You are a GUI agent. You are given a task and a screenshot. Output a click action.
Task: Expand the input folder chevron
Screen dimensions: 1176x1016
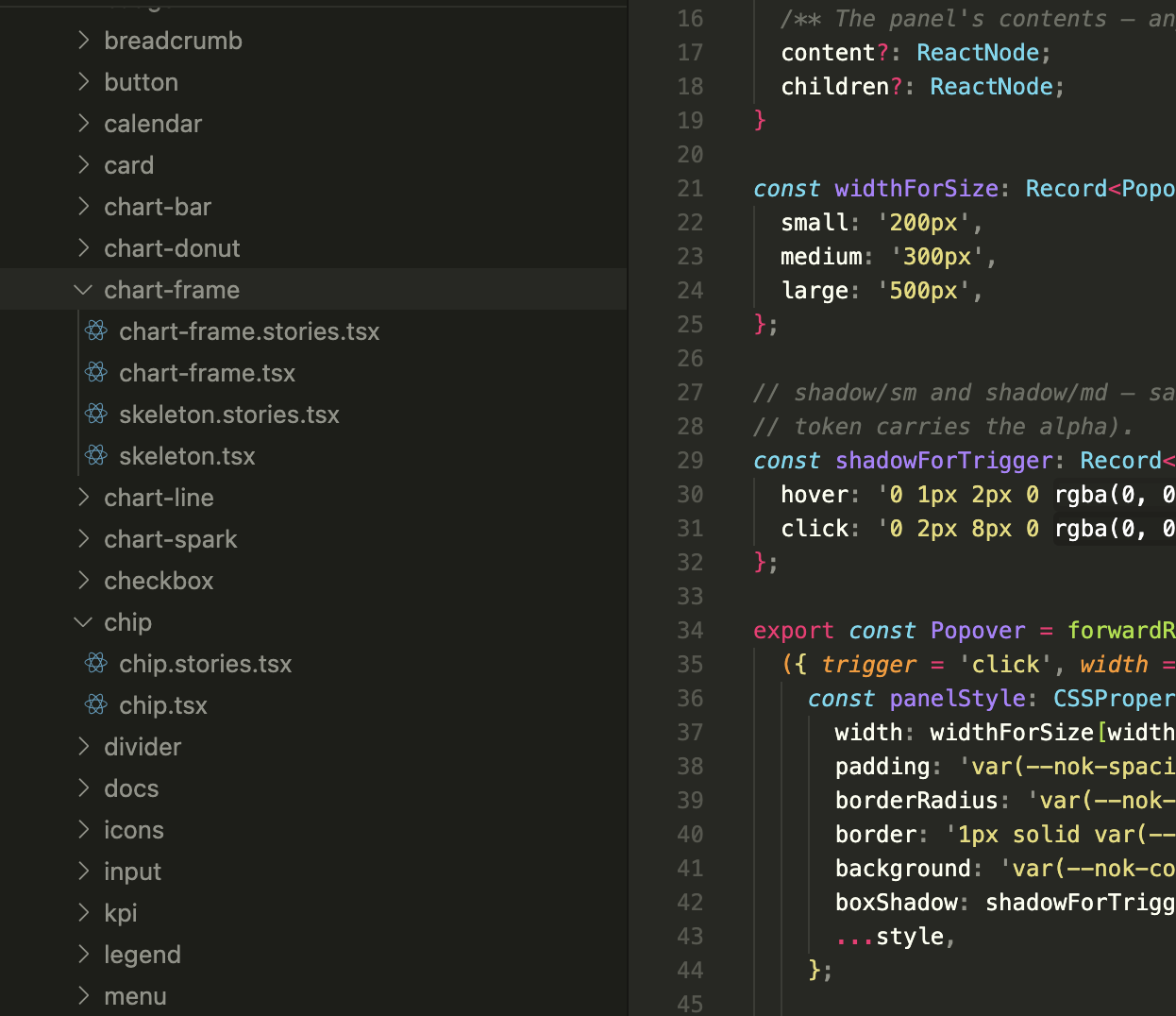(83, 871)
